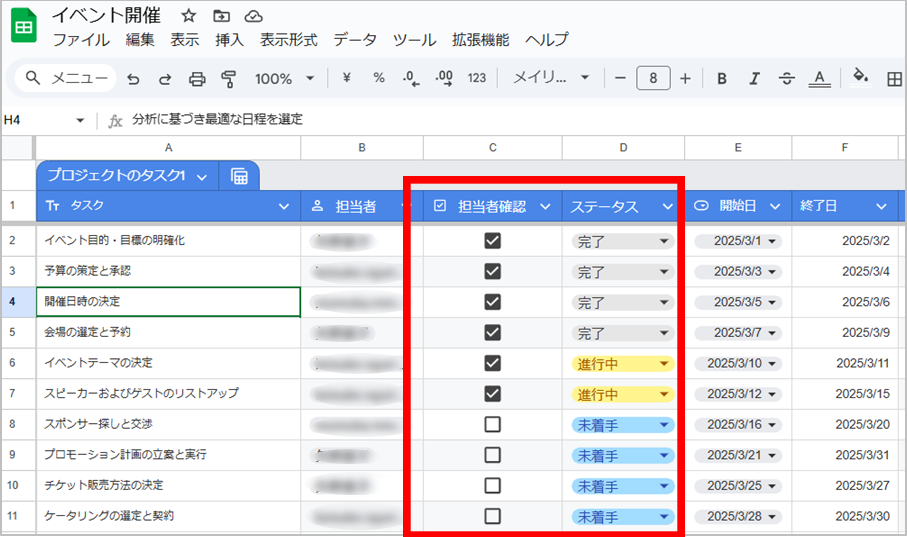The width and height of the screenshot is (907, 537).
Task: Open the 表示形式 menu
Action: click(x=288, y=40)
